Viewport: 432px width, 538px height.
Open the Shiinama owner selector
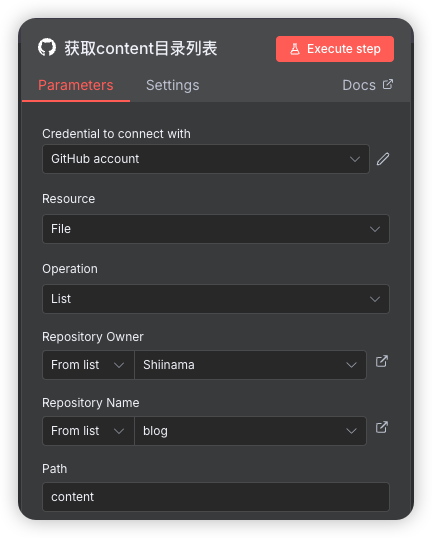[250, 365]
